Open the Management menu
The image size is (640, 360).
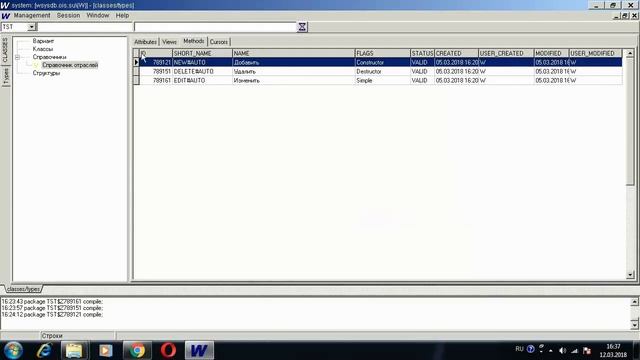pyautogui.click(x=32, y=16)
